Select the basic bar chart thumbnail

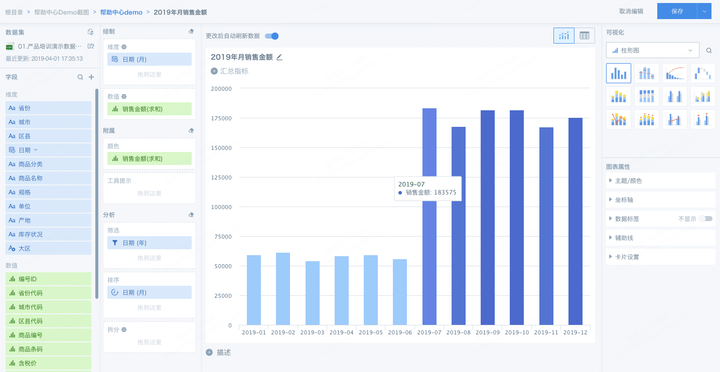pyautogui.click(x=619, y=73)
